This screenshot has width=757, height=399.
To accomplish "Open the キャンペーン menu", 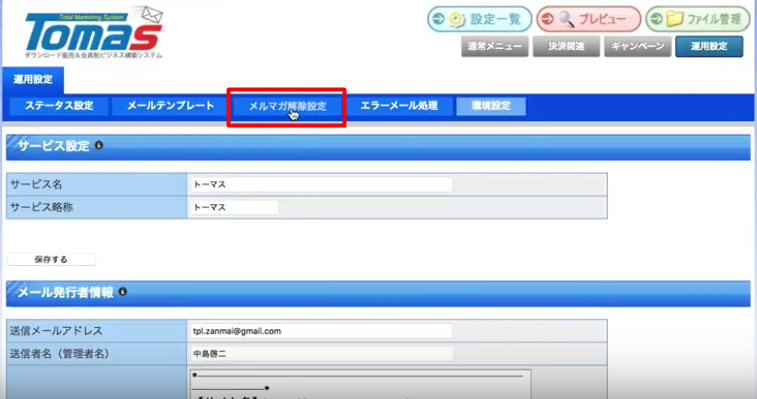I will [x=638, y=46].
